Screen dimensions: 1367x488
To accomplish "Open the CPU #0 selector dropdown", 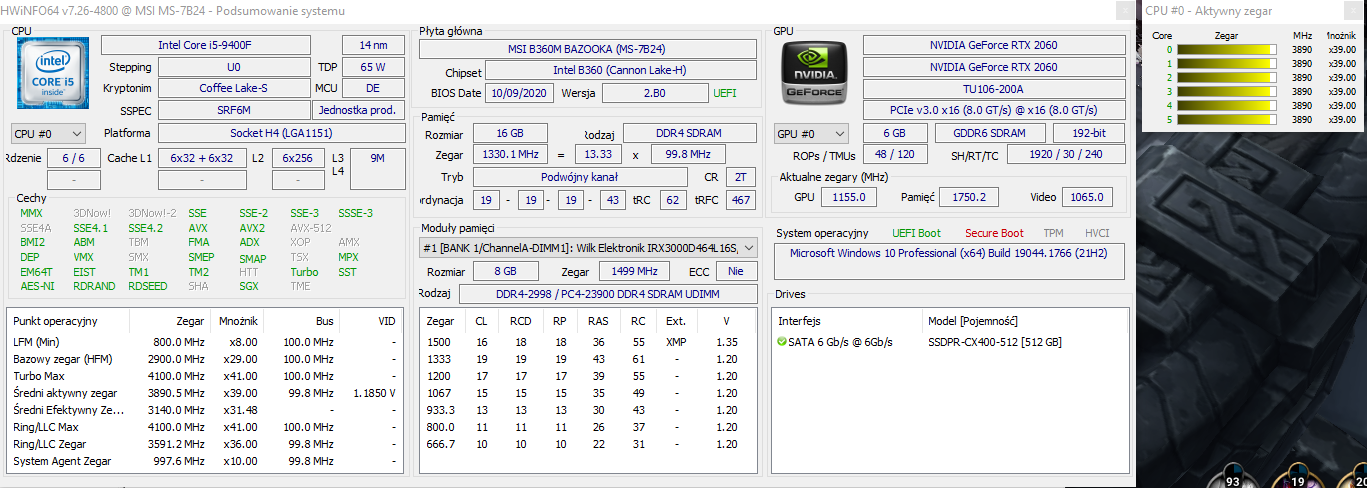I will (48, 133).
